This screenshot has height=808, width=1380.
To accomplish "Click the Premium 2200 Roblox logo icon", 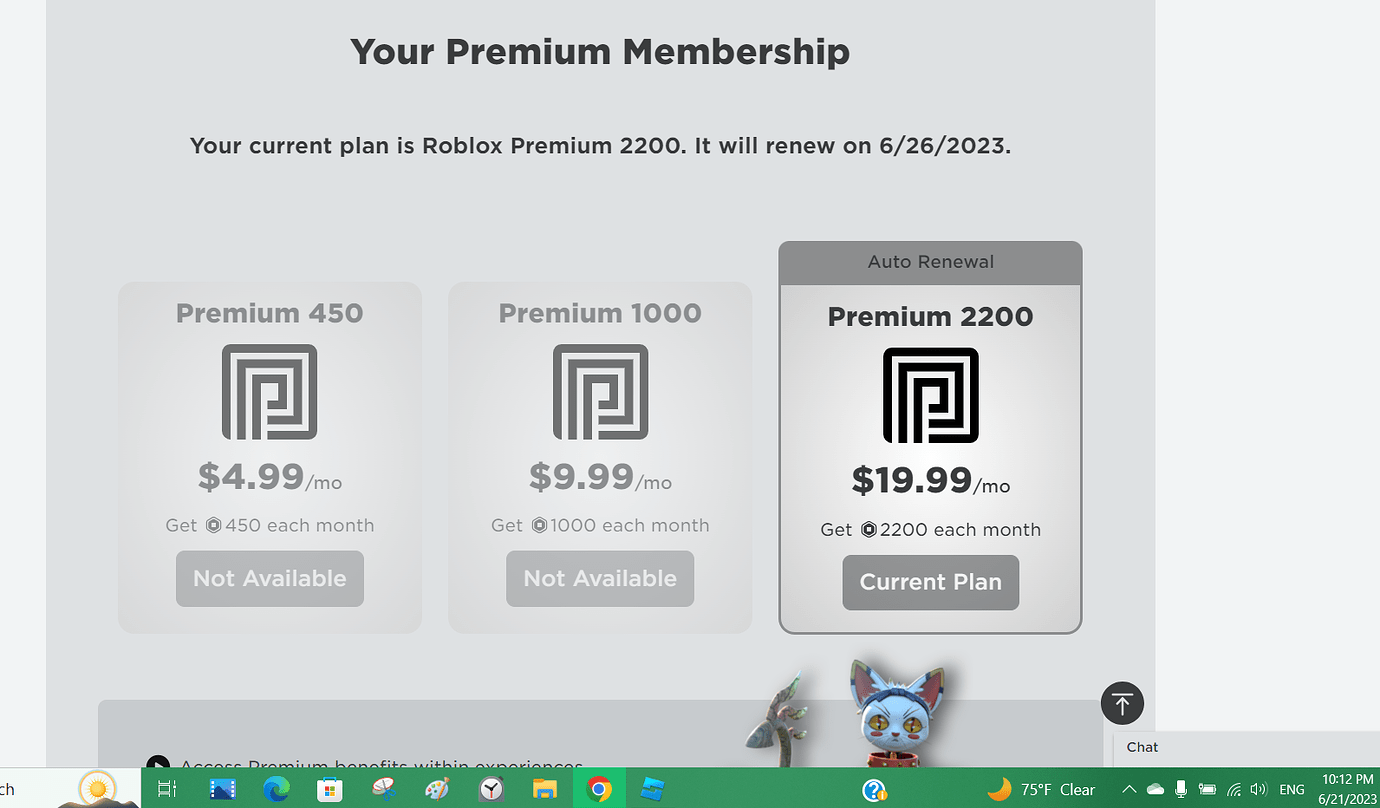I will tap(930, 394).
